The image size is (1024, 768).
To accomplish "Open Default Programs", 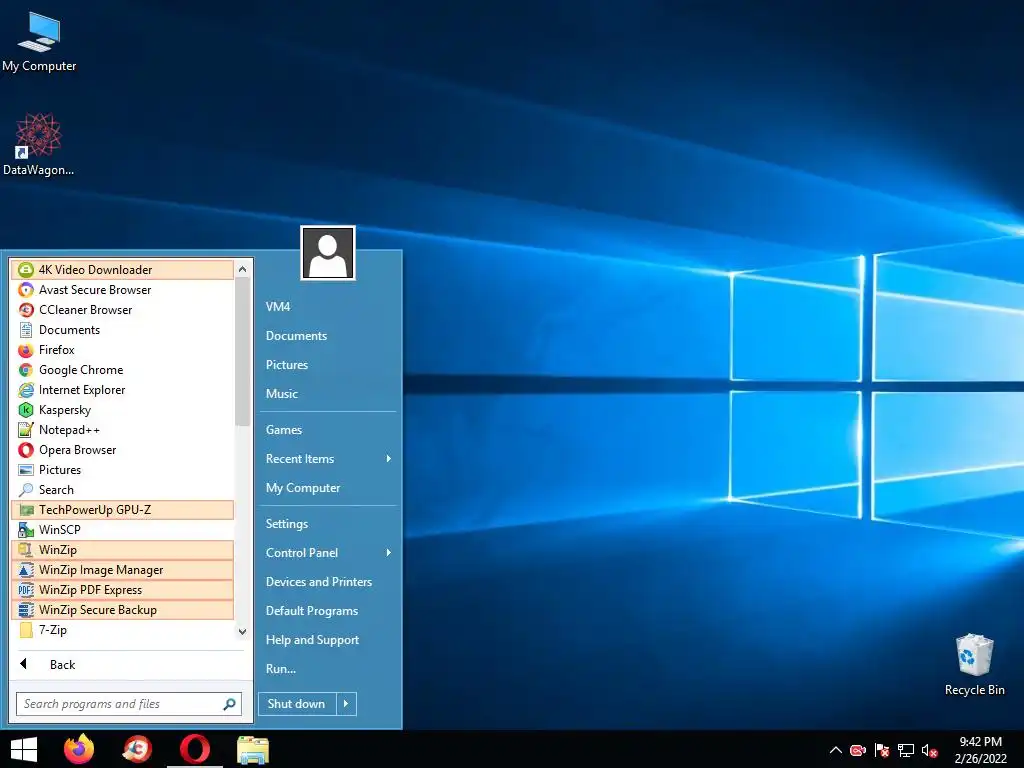I will (328, 611).
